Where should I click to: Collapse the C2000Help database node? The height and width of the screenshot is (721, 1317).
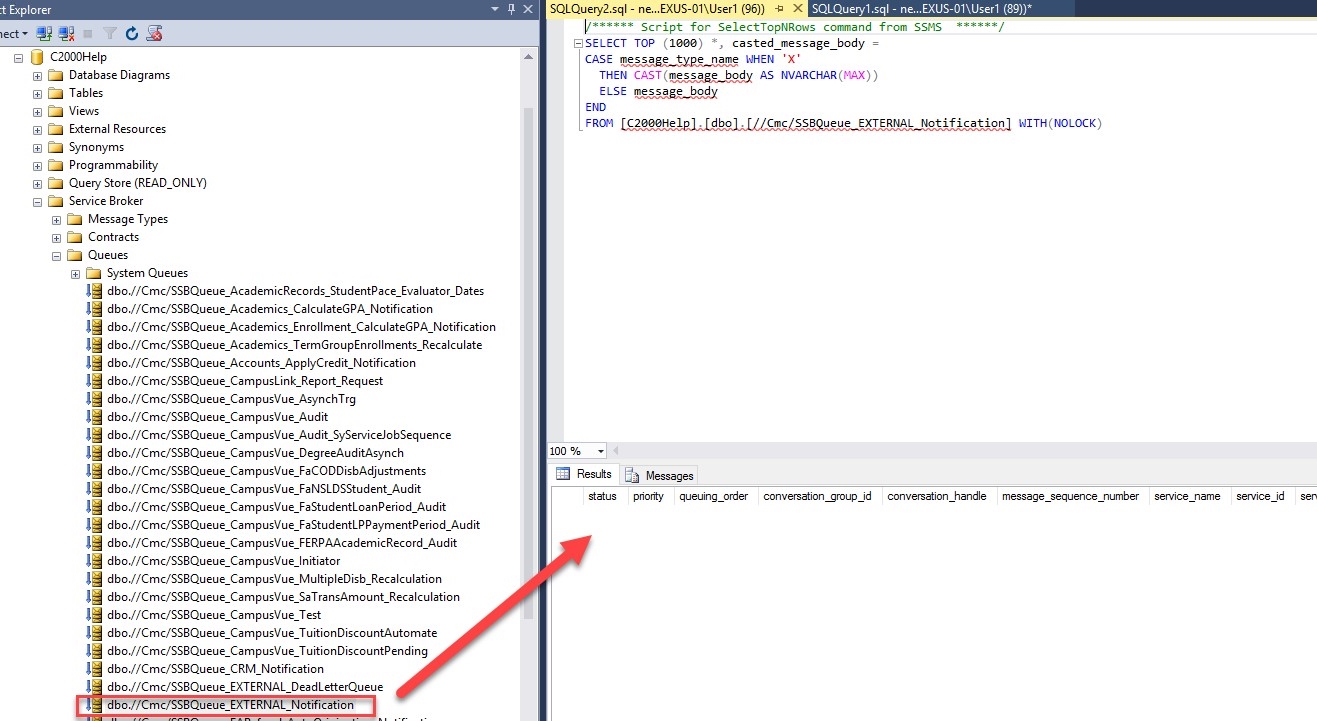pos(18,57)
